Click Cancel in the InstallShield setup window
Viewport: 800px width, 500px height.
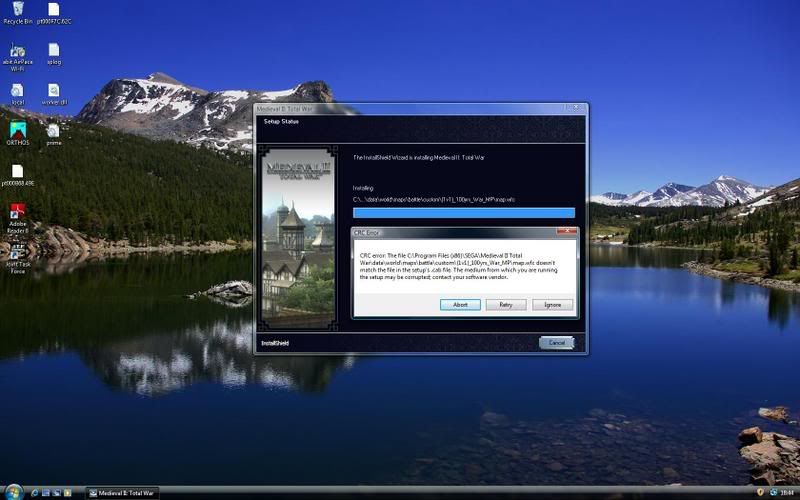pos(557,343)
